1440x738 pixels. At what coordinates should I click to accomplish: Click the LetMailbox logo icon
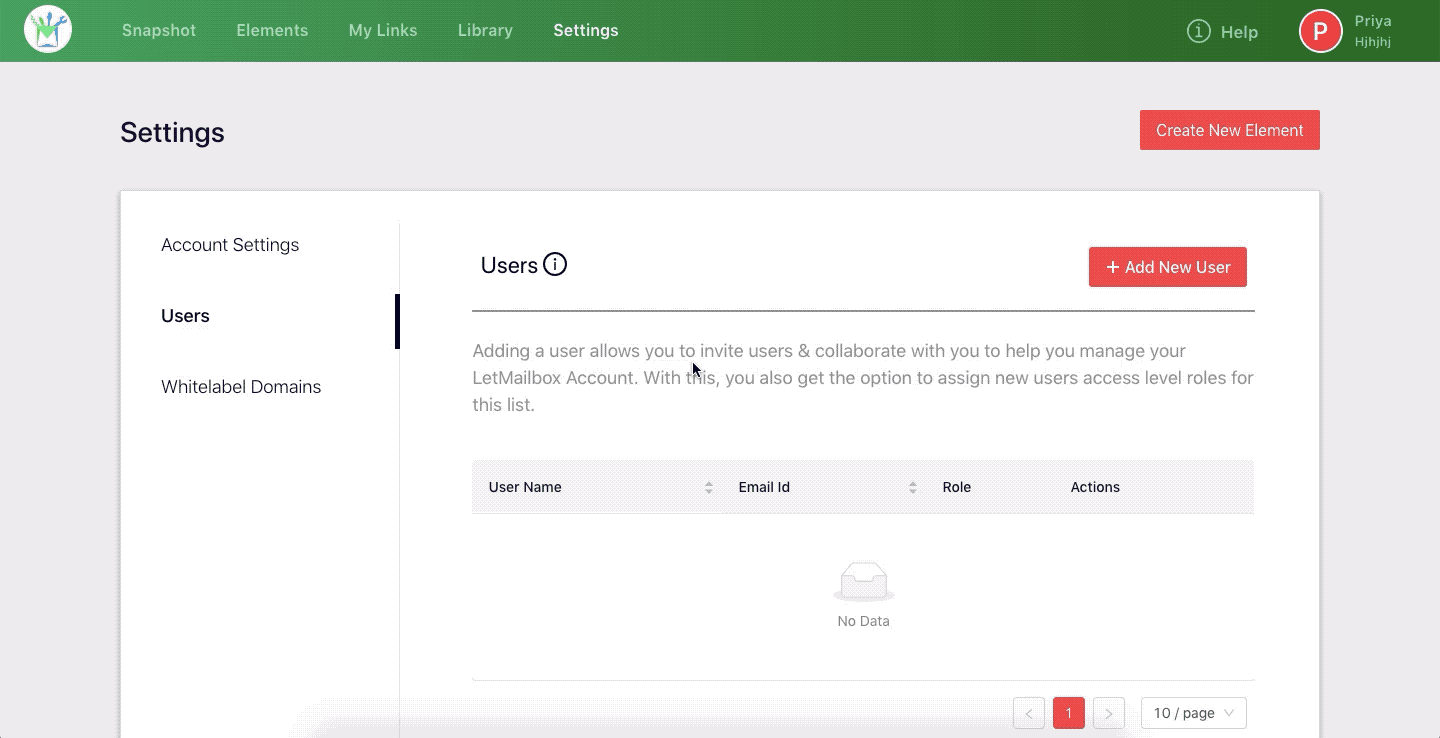48,30
